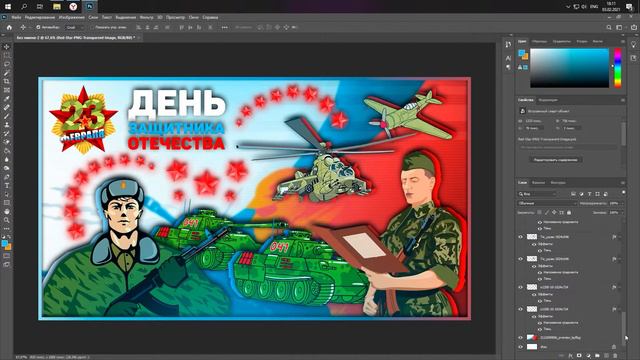Toggle the lock transparent pixels option

coord(539,212)
